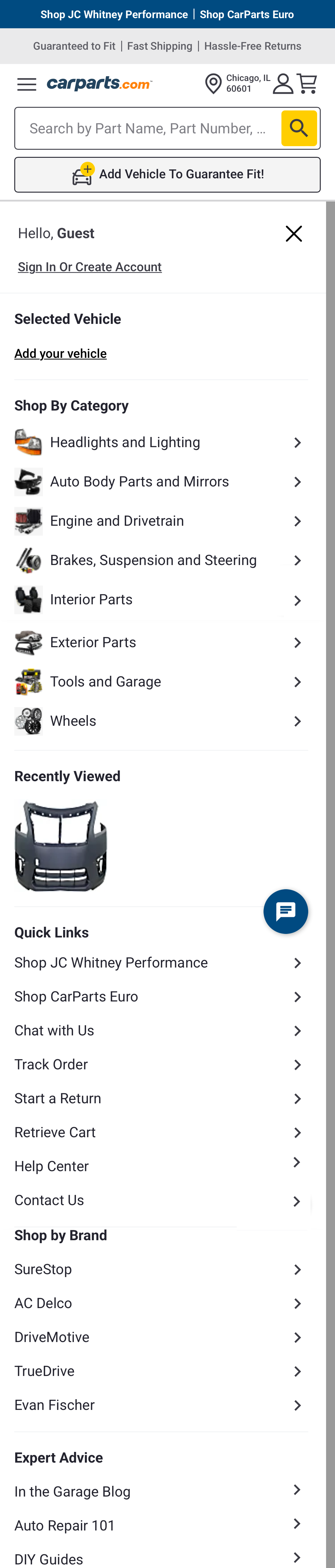The height and width of the screenshot is (1568, 335).
Task: Expand the Engine and Drivetrain category chevron
Action: pyautogui.click(x=298, y=521)
